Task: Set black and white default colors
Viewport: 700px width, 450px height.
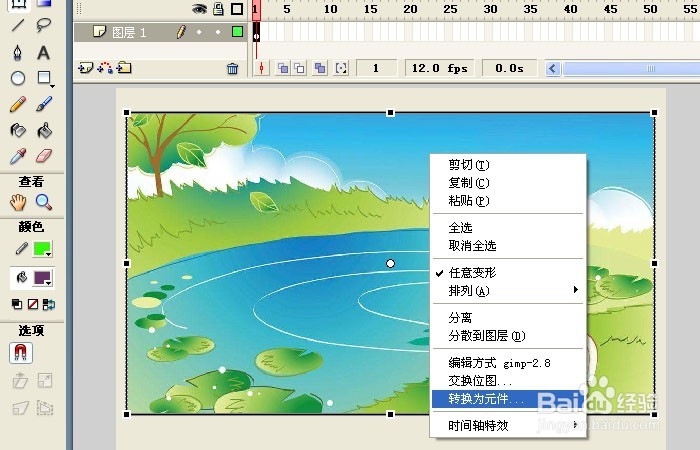Action: pyautogui.click(x=17, y=304)
